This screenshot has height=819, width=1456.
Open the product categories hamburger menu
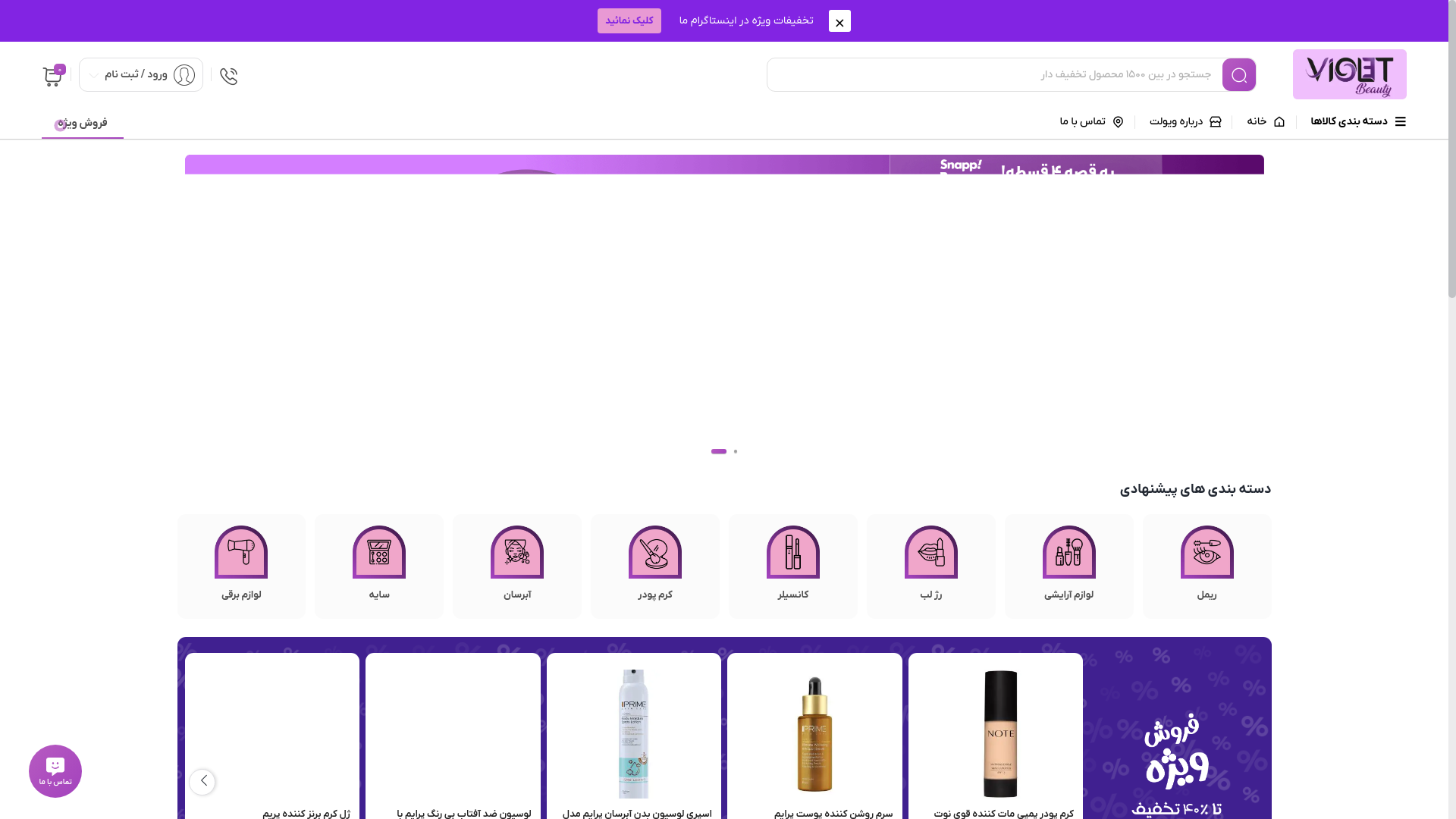[x=1358, y=122]
